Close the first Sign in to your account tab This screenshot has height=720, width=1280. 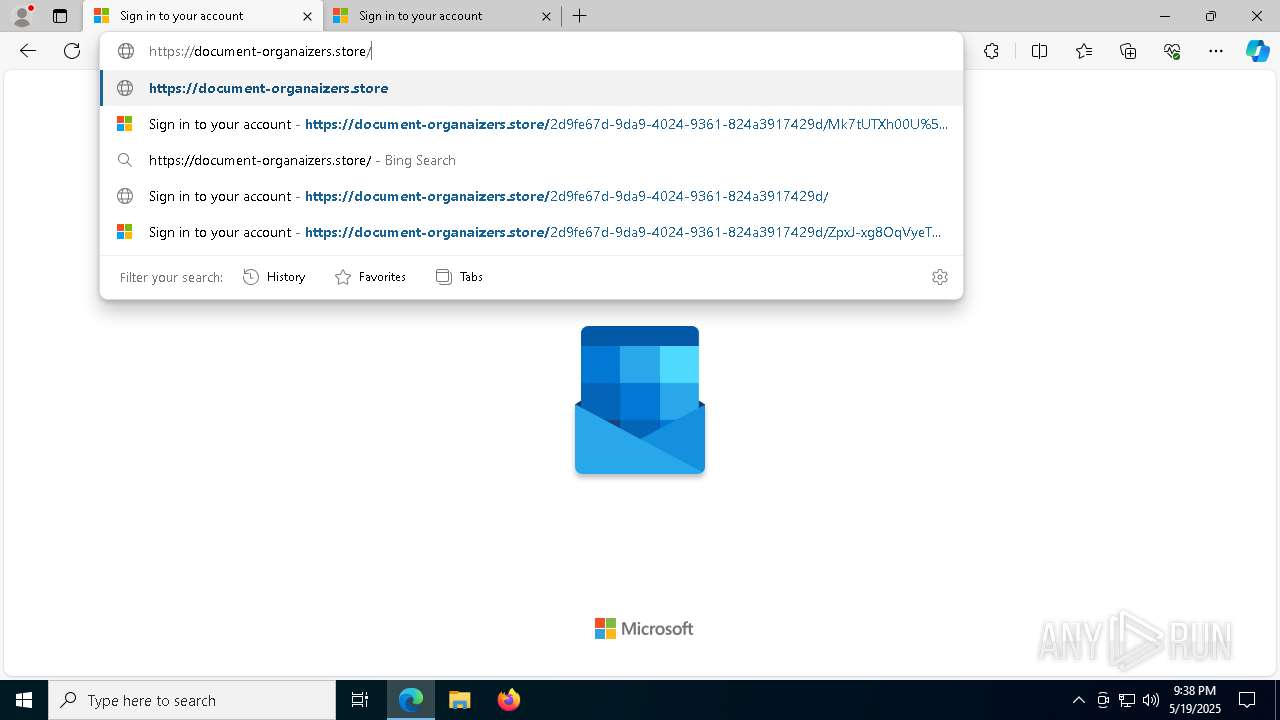click(x=307, y=16)
